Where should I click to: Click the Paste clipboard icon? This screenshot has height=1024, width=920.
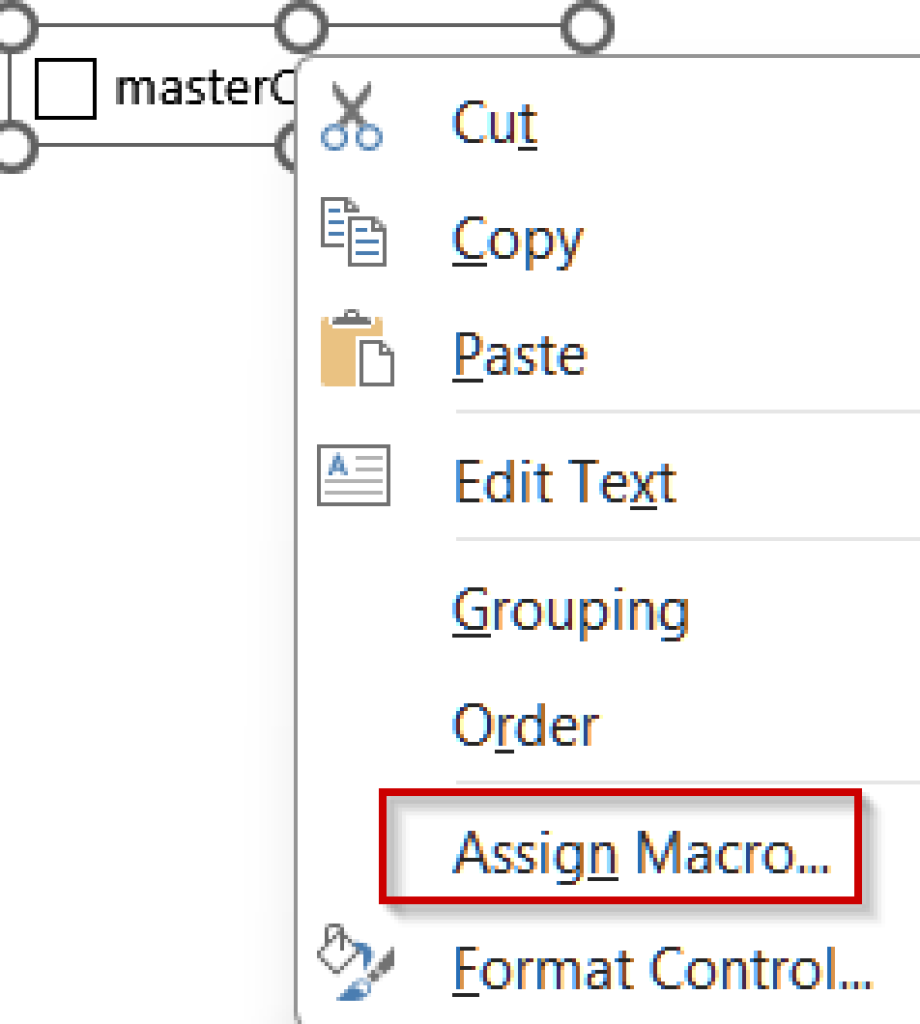(355, 350)
